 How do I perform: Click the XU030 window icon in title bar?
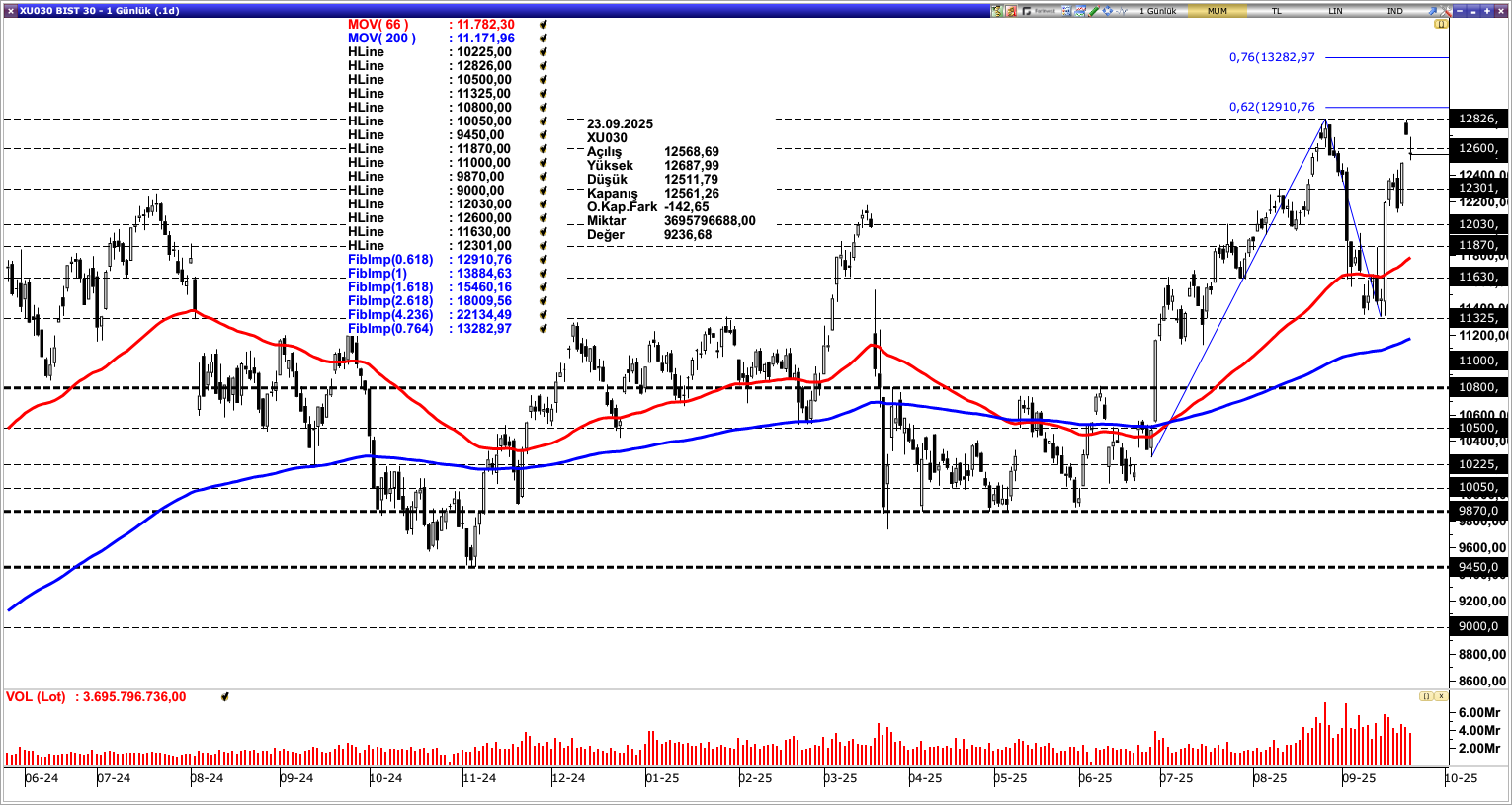click(11, 10)
